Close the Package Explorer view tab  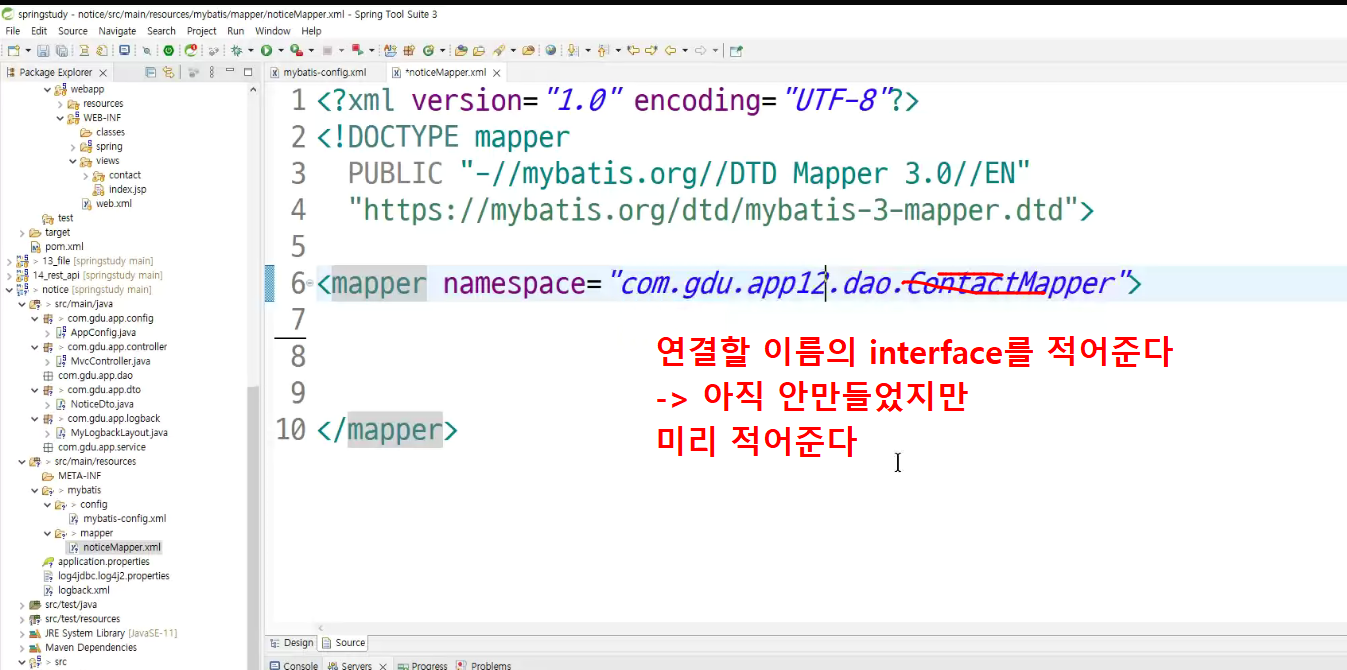(x=101, y=72)
